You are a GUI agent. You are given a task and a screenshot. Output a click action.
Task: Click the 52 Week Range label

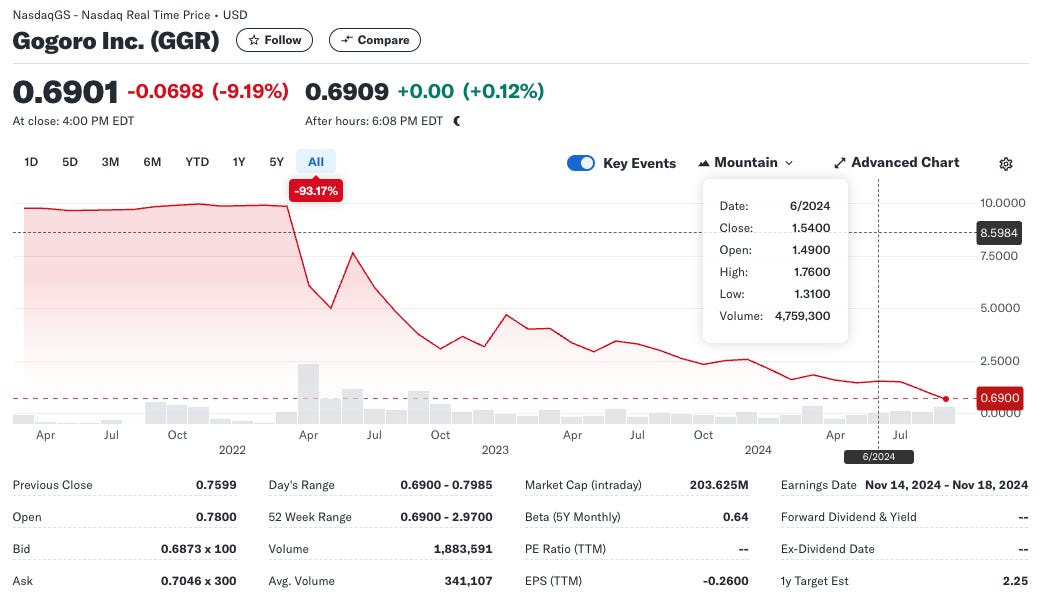click(310, 517)
